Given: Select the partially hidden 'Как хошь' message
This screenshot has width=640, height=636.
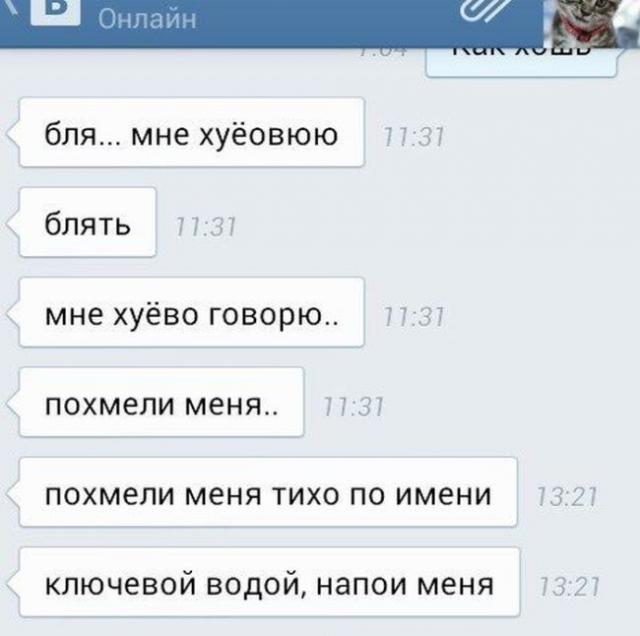Looking at the screenshot, I should [521, 62].
